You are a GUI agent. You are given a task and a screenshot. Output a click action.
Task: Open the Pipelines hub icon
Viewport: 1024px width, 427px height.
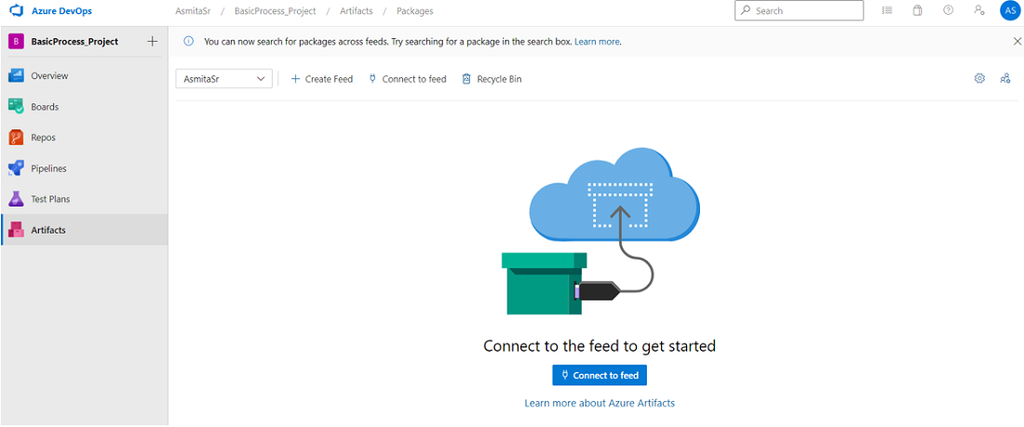click(16, 168)
